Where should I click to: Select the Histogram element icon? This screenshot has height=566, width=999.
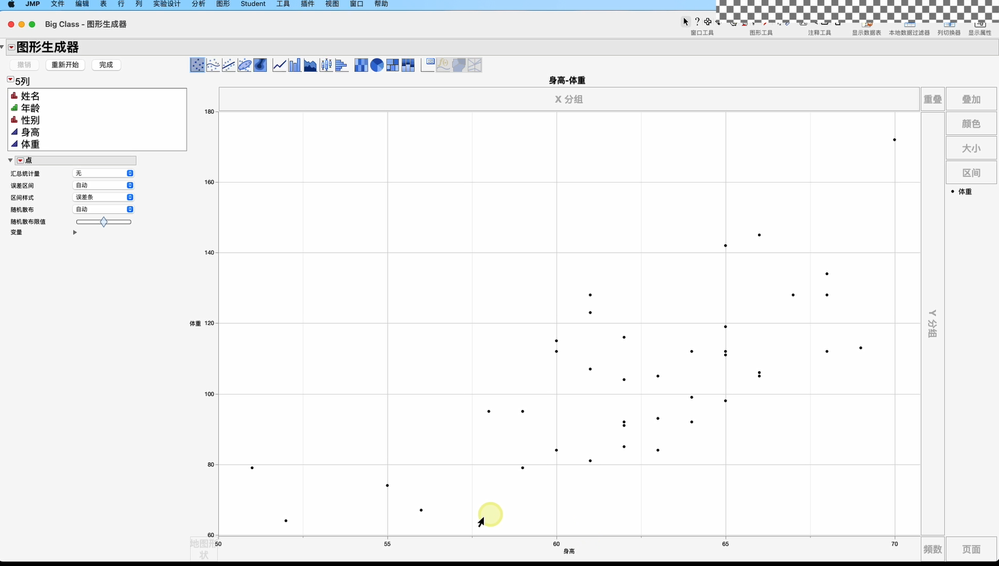(341, 65)
